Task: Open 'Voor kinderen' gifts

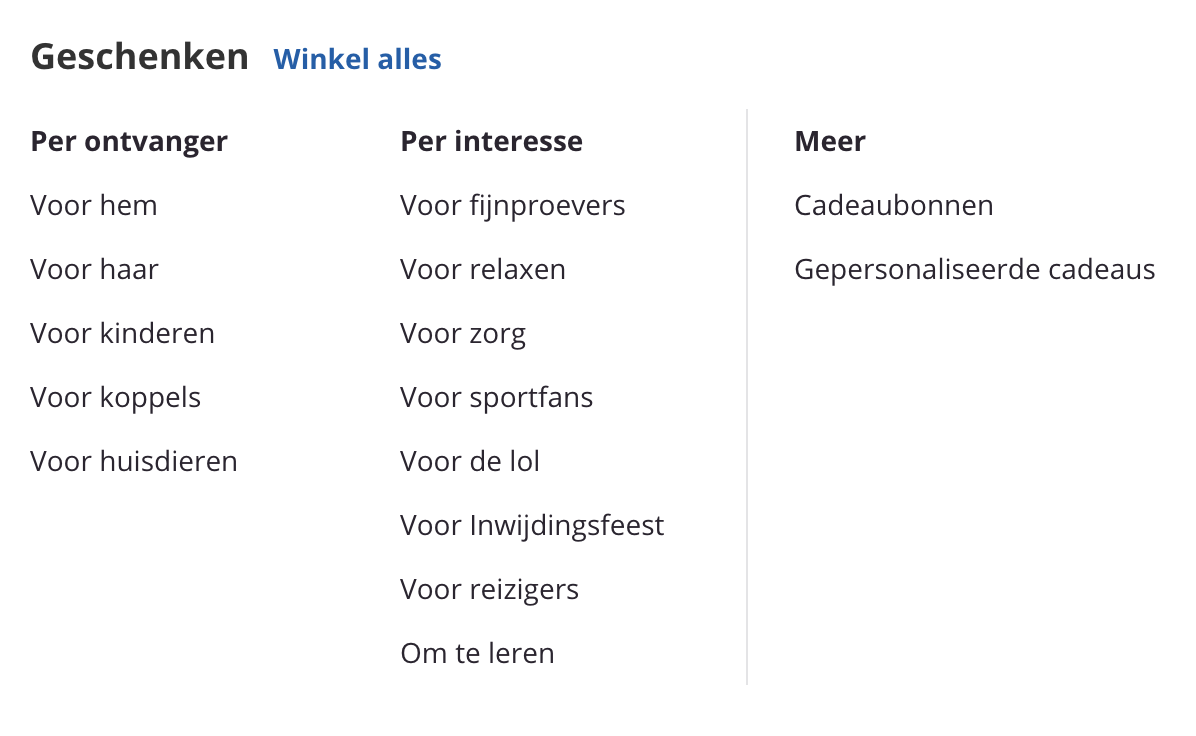Action: click(123, 334)
